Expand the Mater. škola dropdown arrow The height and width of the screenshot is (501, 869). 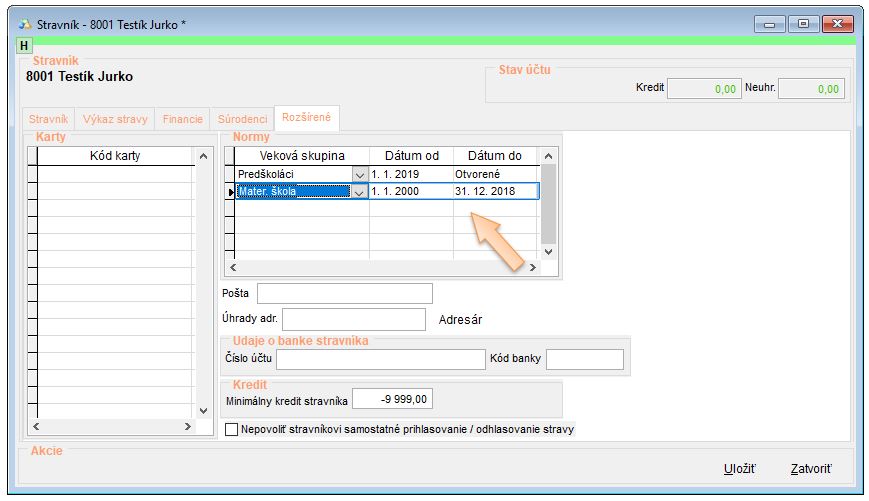coord(360,192)
